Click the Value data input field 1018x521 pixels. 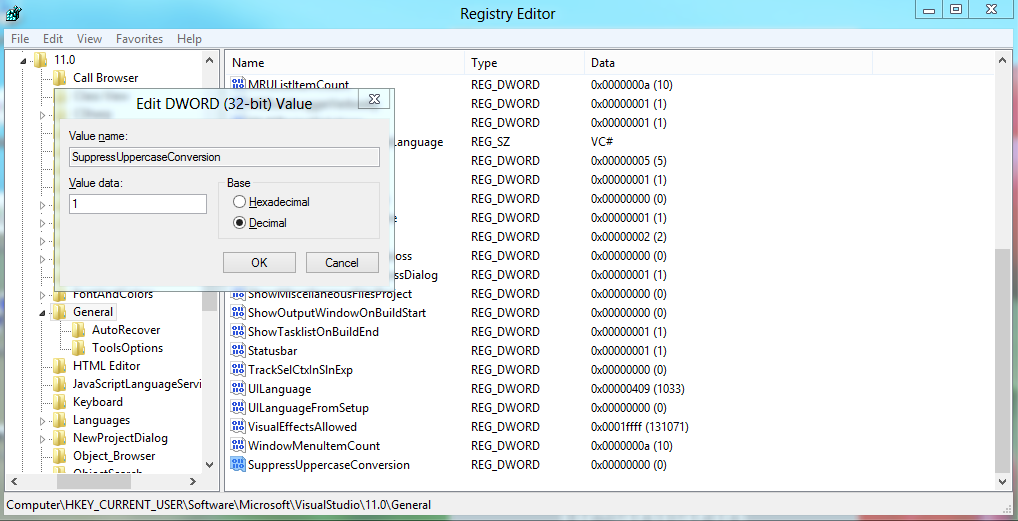coord(138,204)
